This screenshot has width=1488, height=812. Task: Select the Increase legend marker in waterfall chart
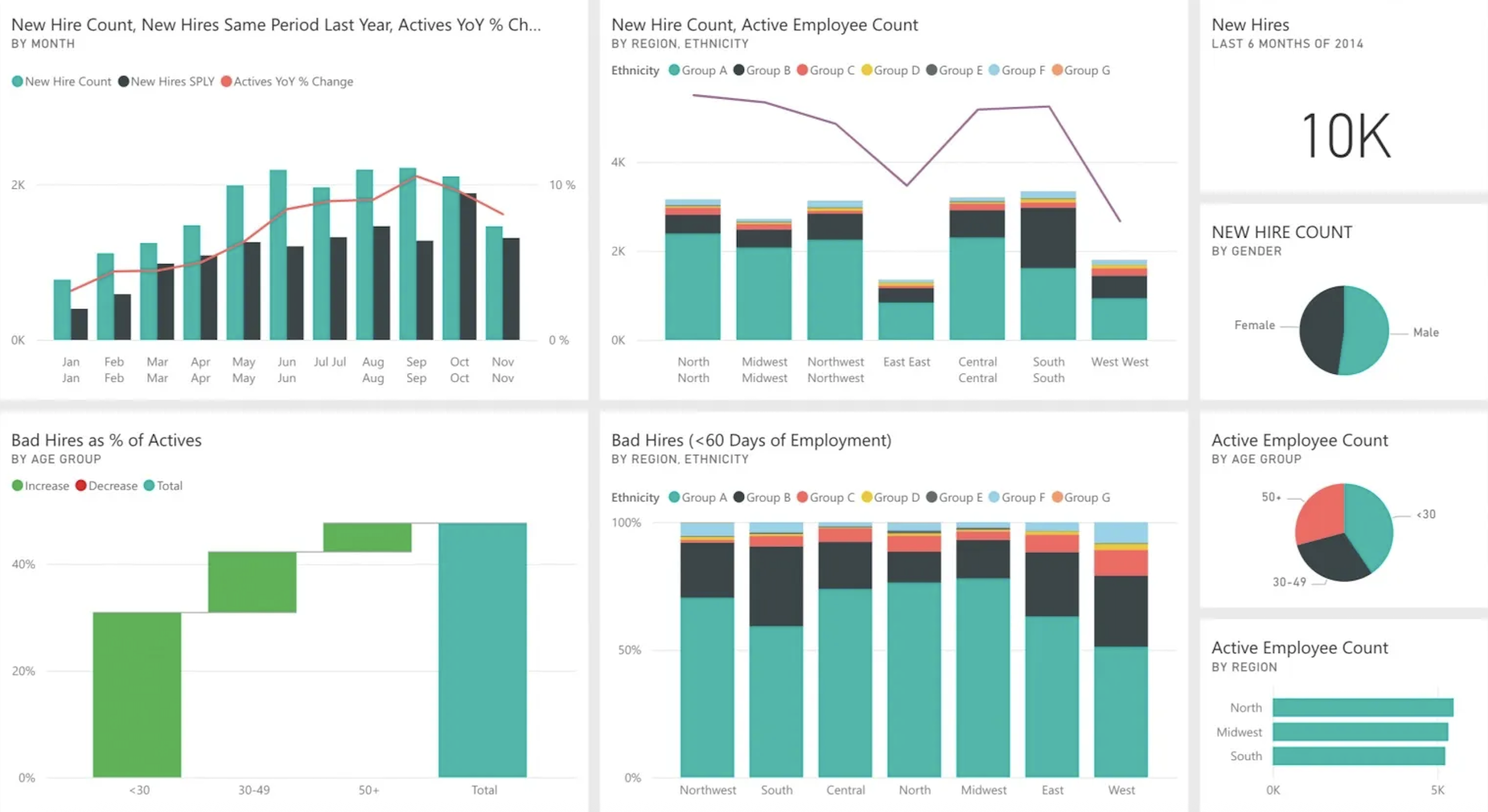[18, 486]
